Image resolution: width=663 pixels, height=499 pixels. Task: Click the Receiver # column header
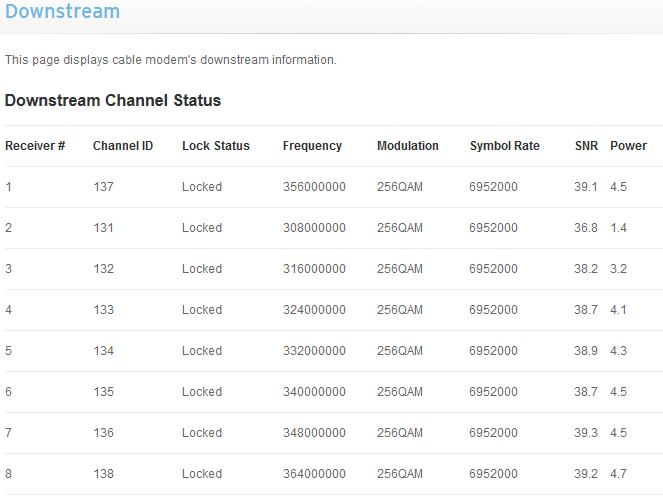click(35, 146)
